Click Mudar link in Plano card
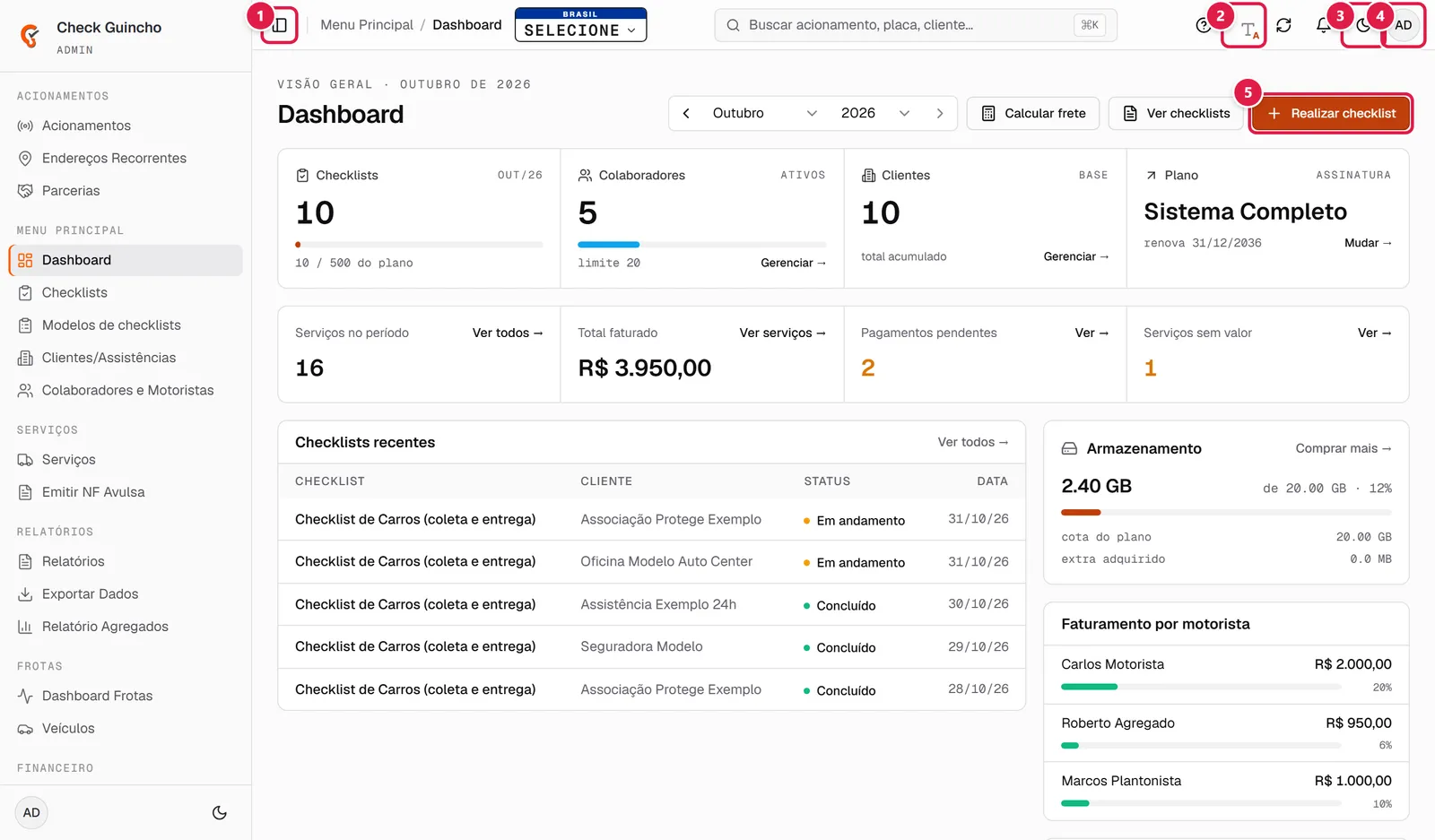Viewport: 1435px width, 840px height. 1368,243
